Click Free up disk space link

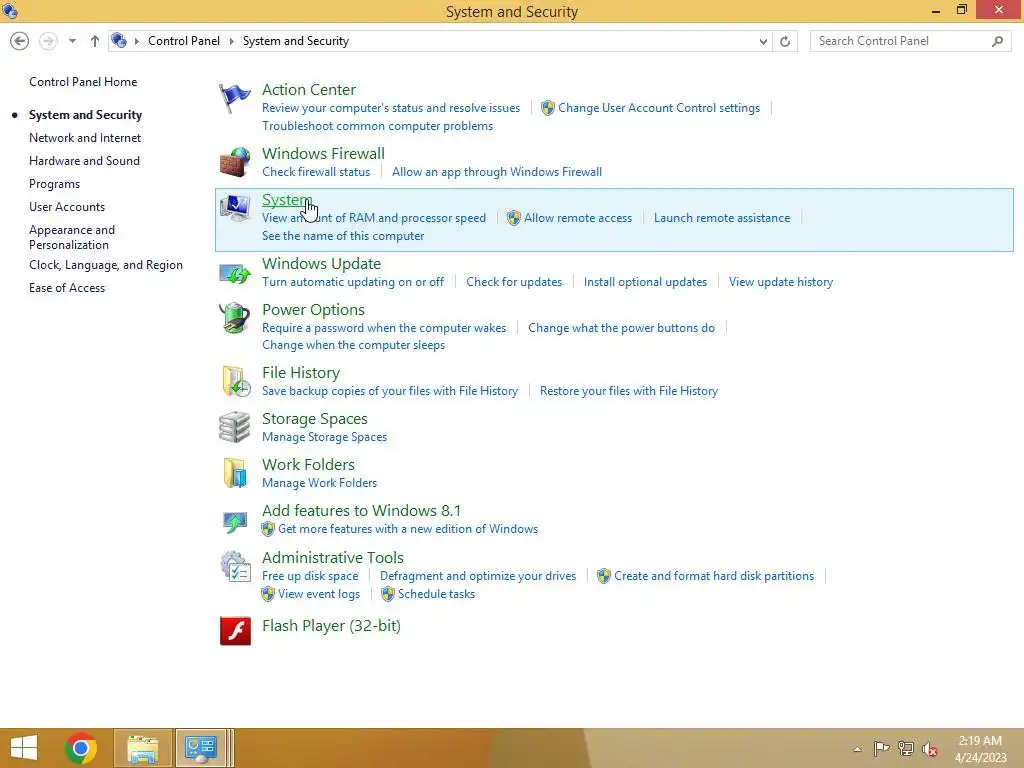tap(310, 576)
